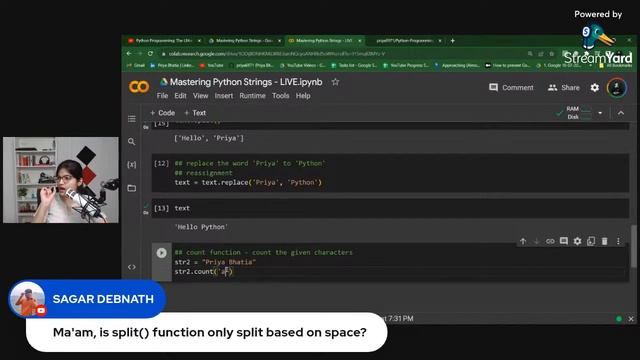
Task: Mirror cell in tab icon
Action: click(x=591, y=241)
